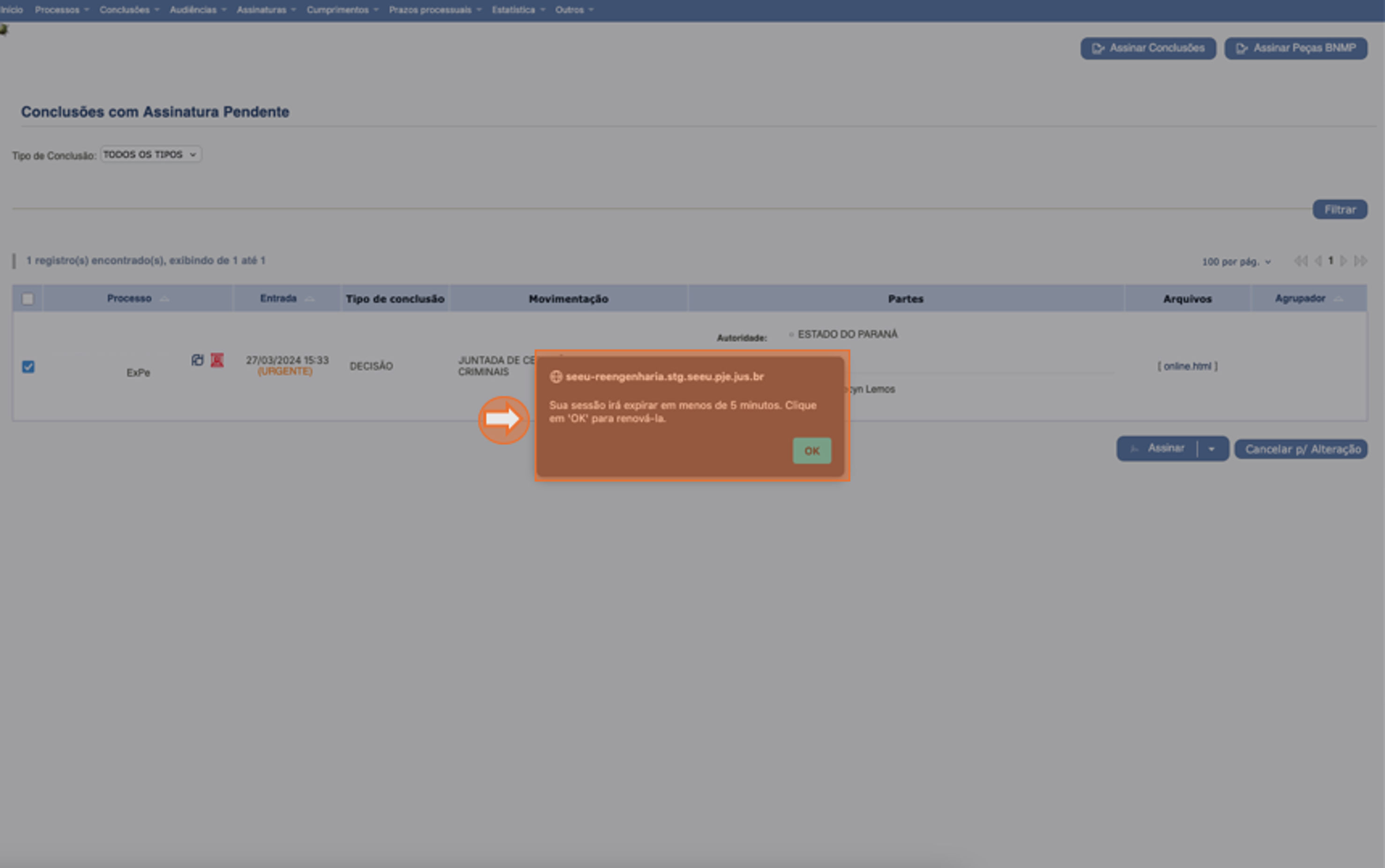Click the red PDF document icon

tap(217, 360)
